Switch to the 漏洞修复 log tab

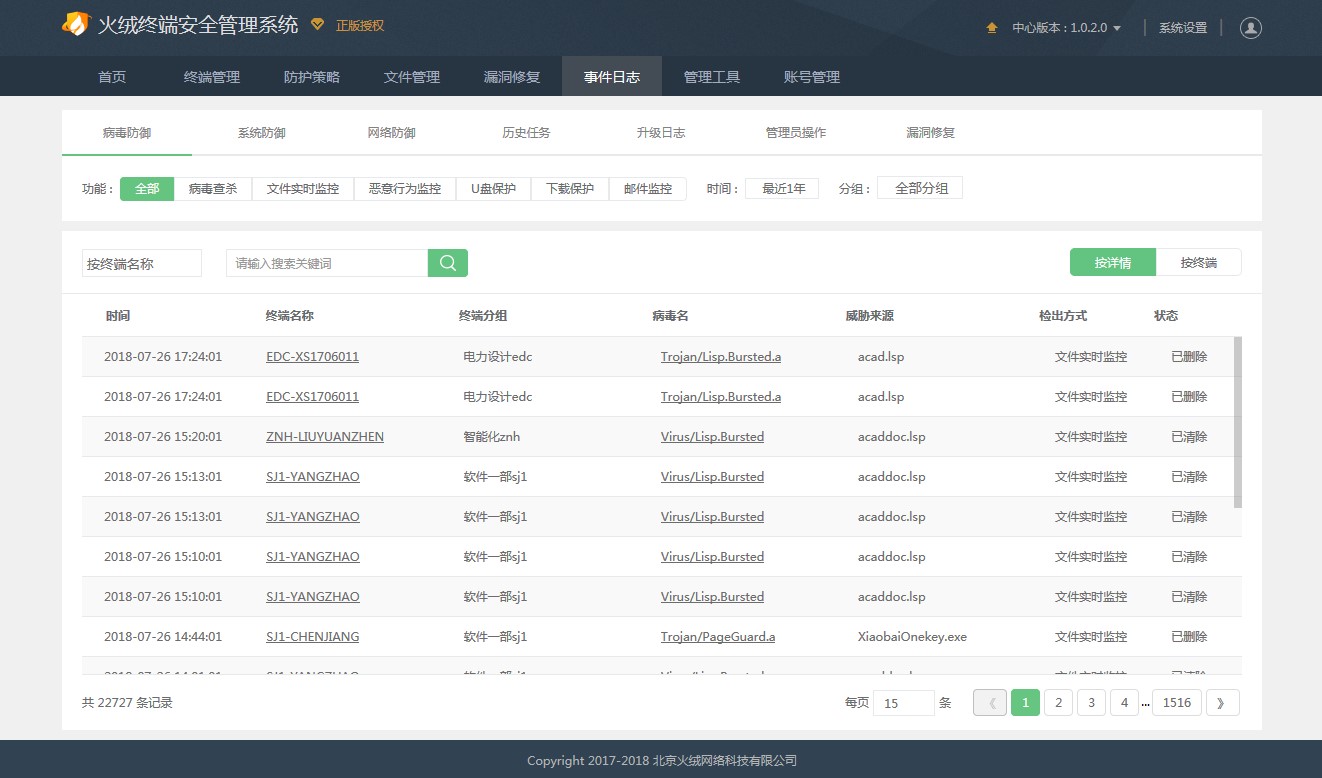coord(931,133)
